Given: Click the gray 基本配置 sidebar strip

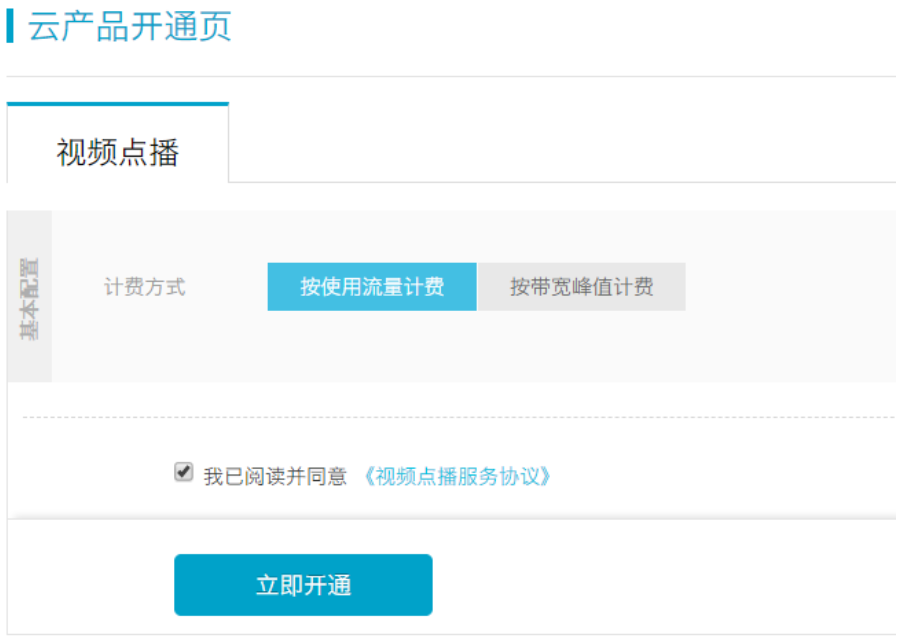Looking at the screenshot, I should tap(29, 297).
